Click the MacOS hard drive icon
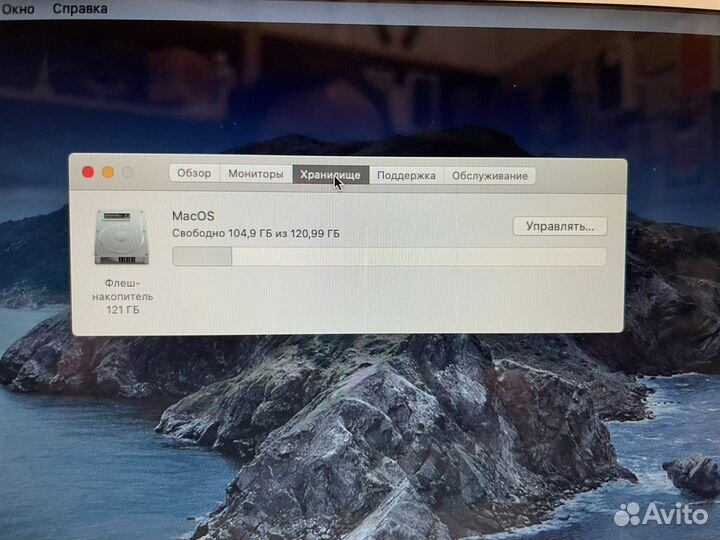The image size is (720, 540). pos(122,237)
